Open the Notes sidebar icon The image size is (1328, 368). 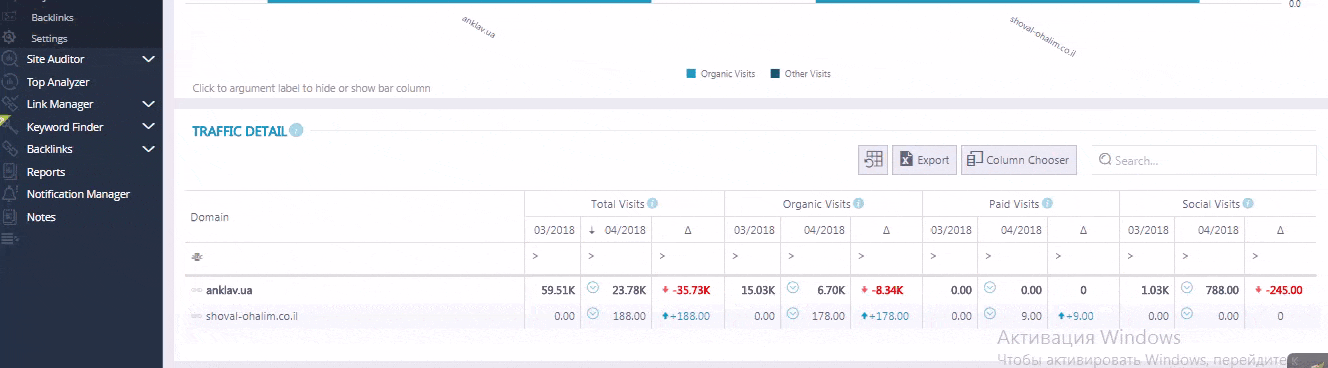click(x=9, y=217)
